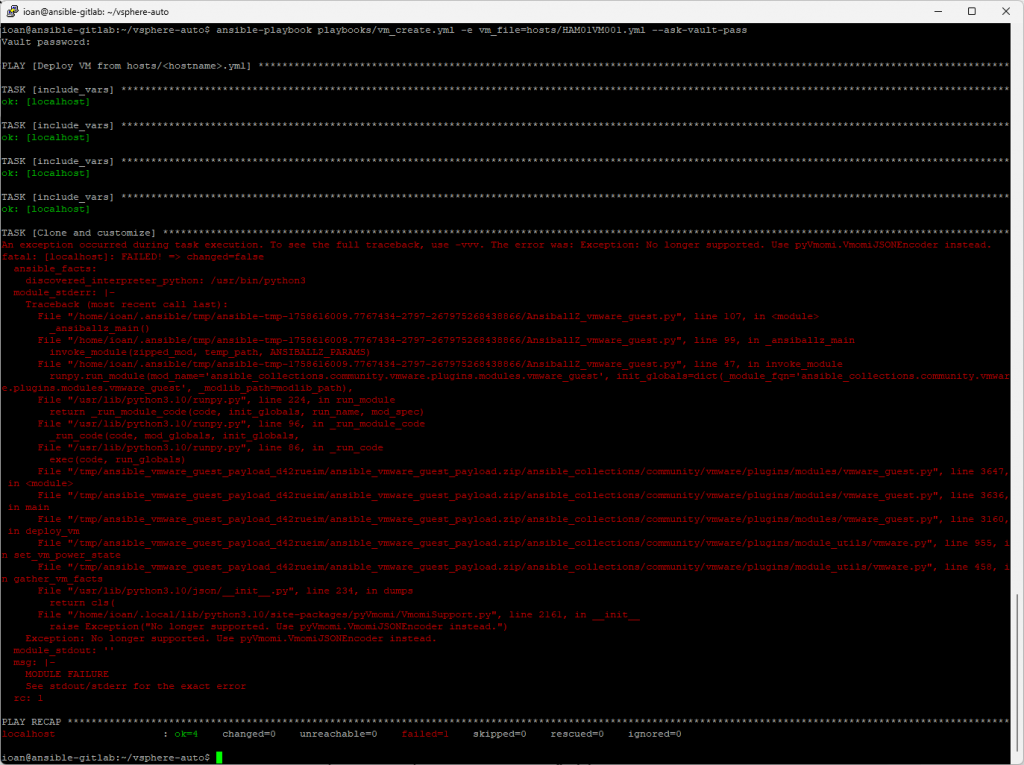This screenshot has width=1024, height=765.
Task: Click the TASK [Clone and customize] header
Action: [x=78, y=233]
